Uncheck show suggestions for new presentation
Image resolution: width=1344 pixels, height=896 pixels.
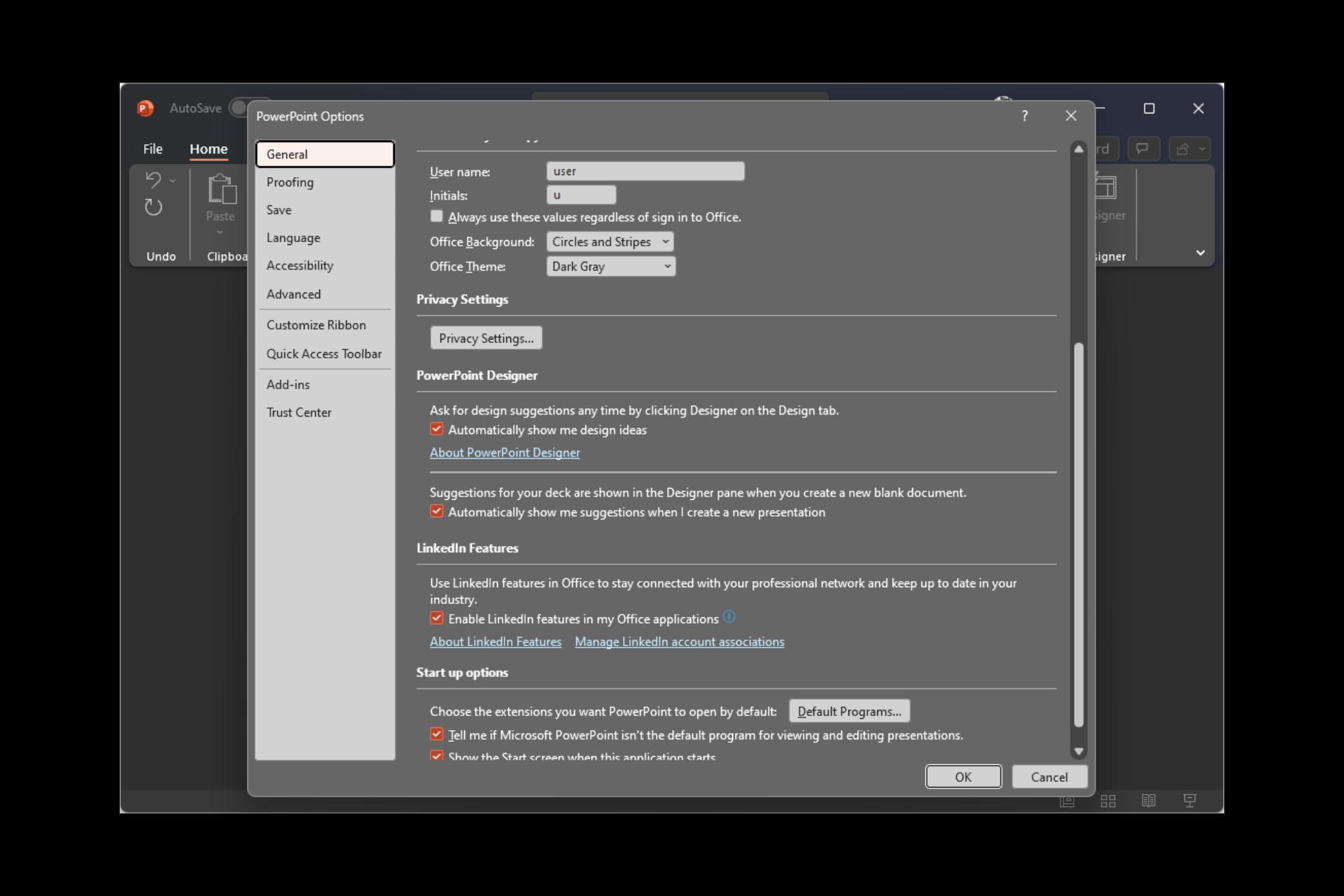tap(437, 511)
